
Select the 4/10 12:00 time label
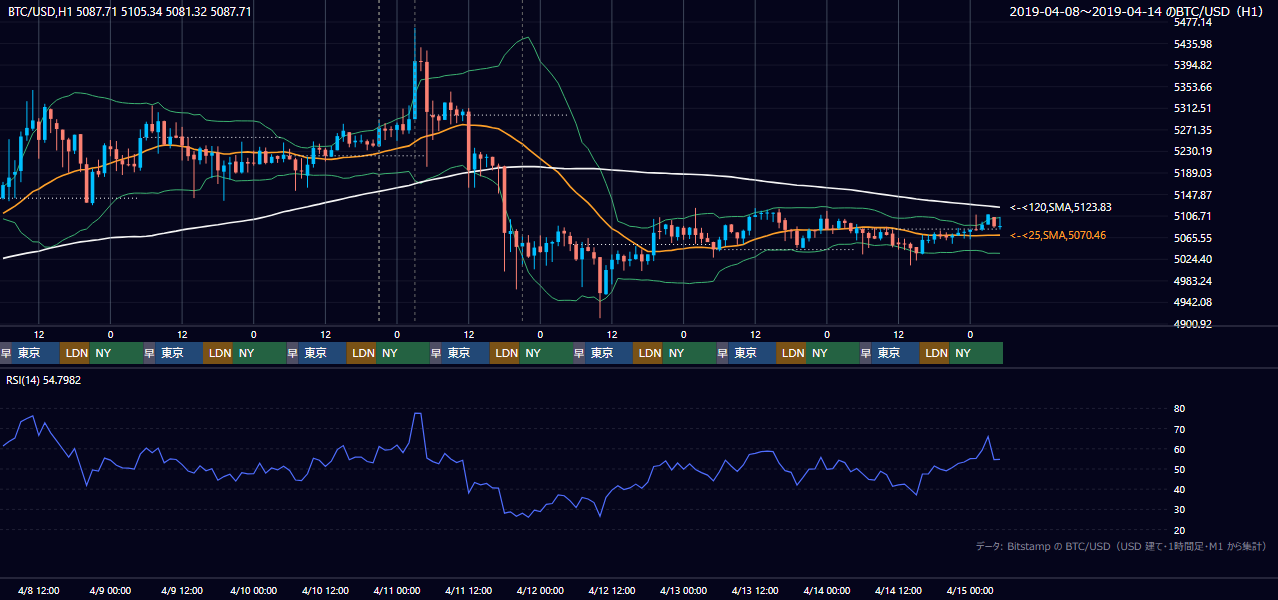(x=326, y=590)
